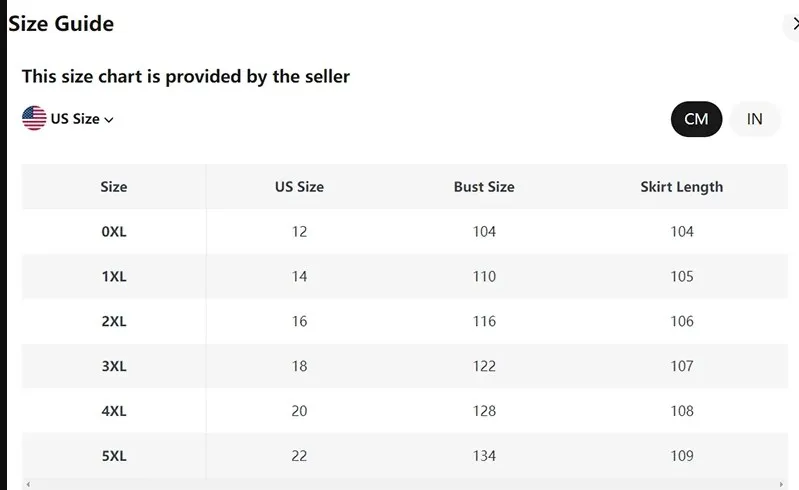The width and height of the screenshot is (799, 490).
Task: Select the 0XL size row
Action: point(114,232)
